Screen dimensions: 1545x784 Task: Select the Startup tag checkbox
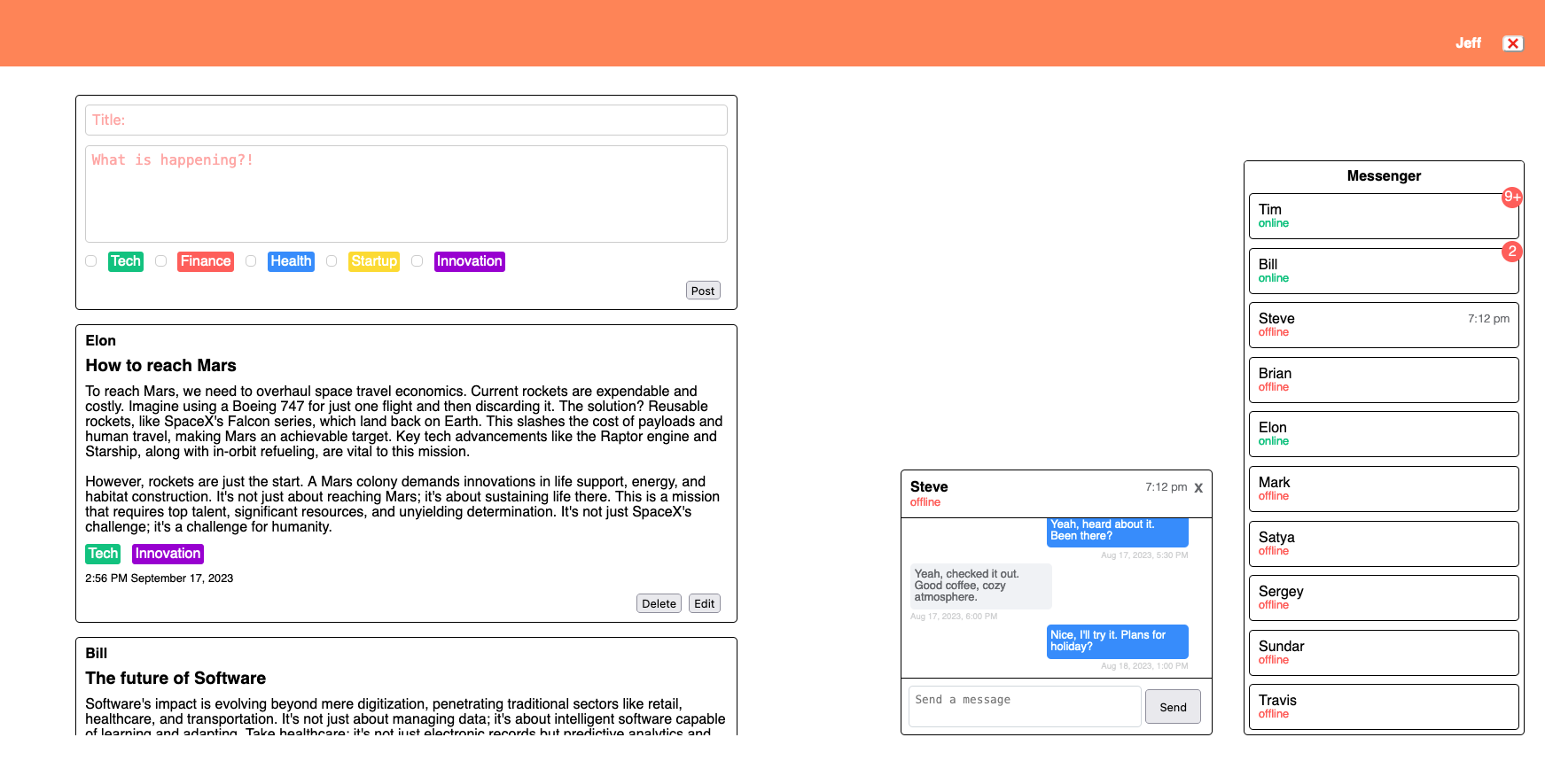[x=332, y=261]
